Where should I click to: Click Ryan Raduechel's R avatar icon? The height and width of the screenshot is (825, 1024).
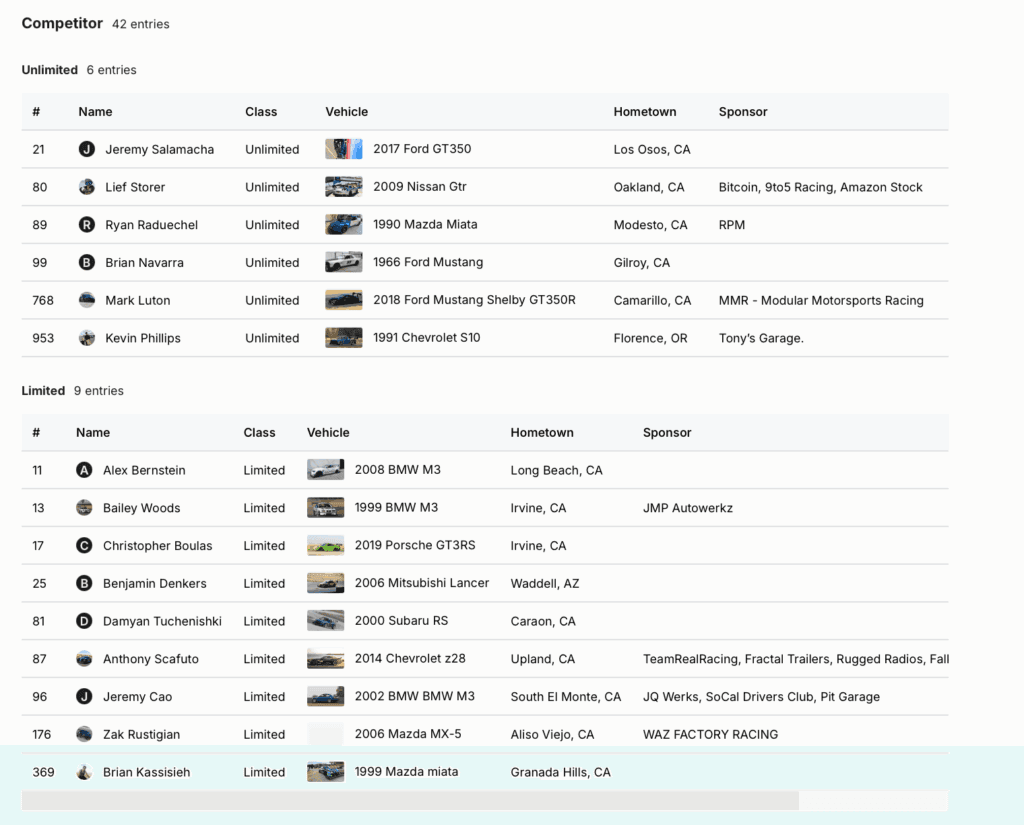87,225
